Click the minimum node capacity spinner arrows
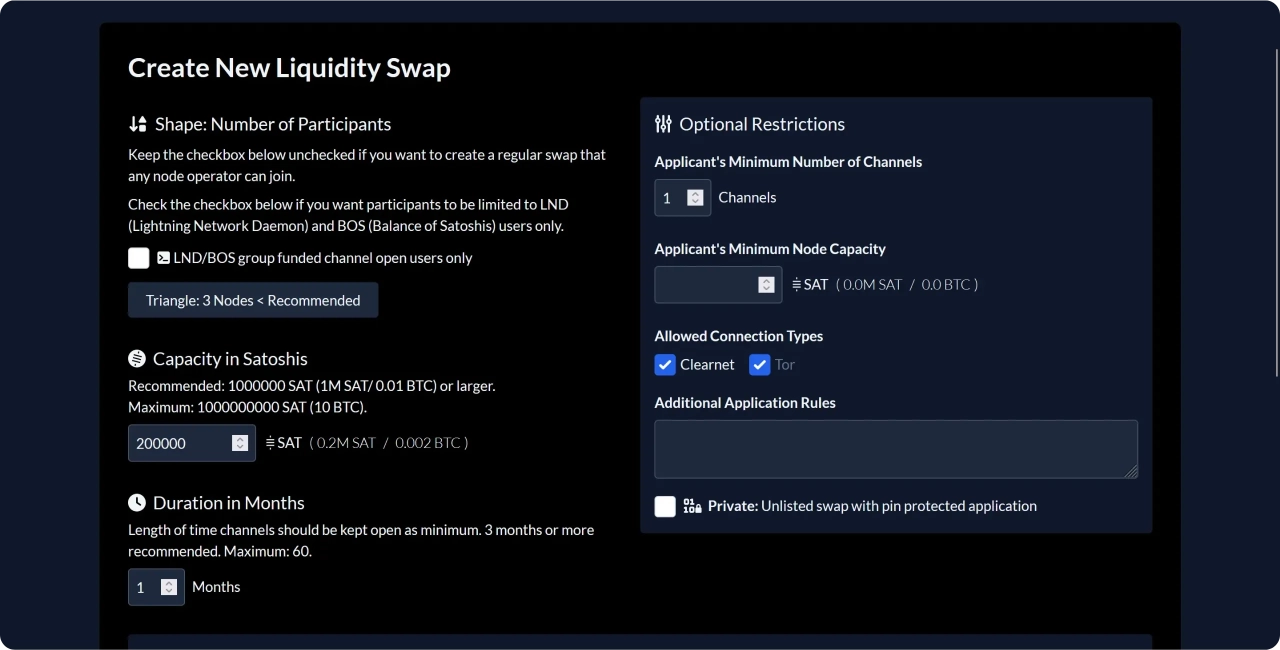Viewport: 1280px width, 650px height. click(766, 285)
